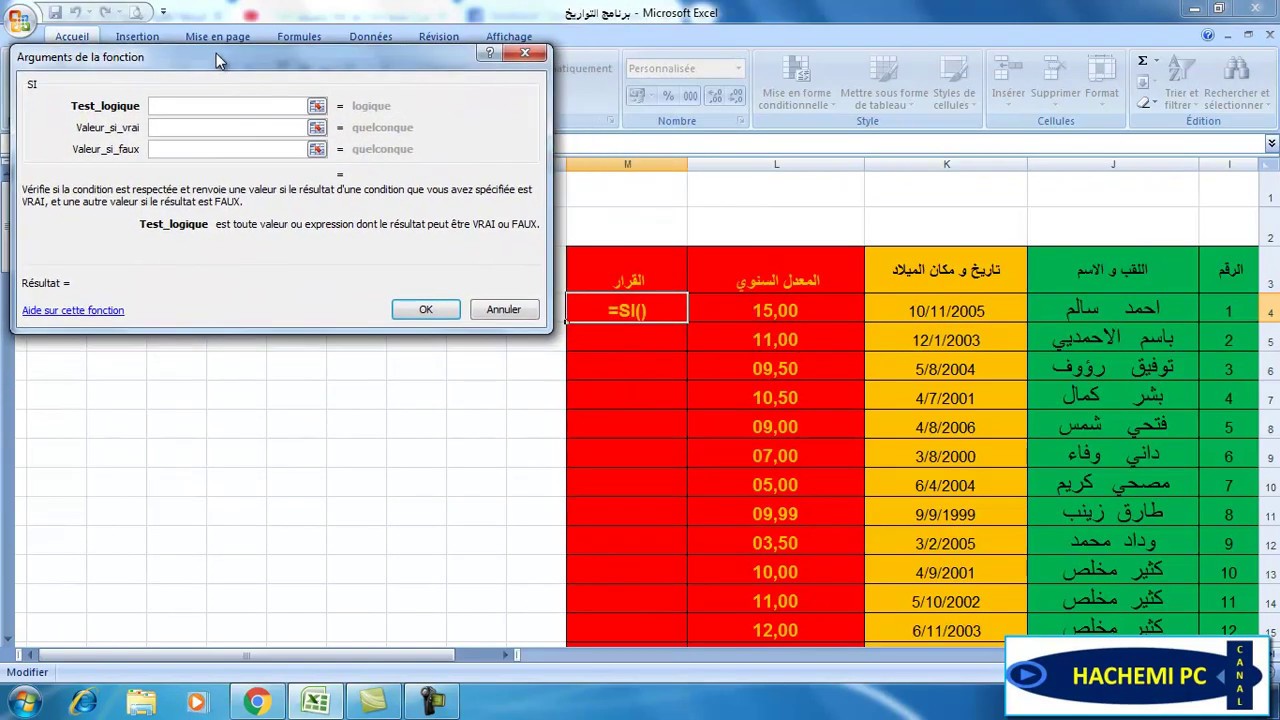
Task: Click range selector icon for Valeur_si_faux
Action: [317, 149]
